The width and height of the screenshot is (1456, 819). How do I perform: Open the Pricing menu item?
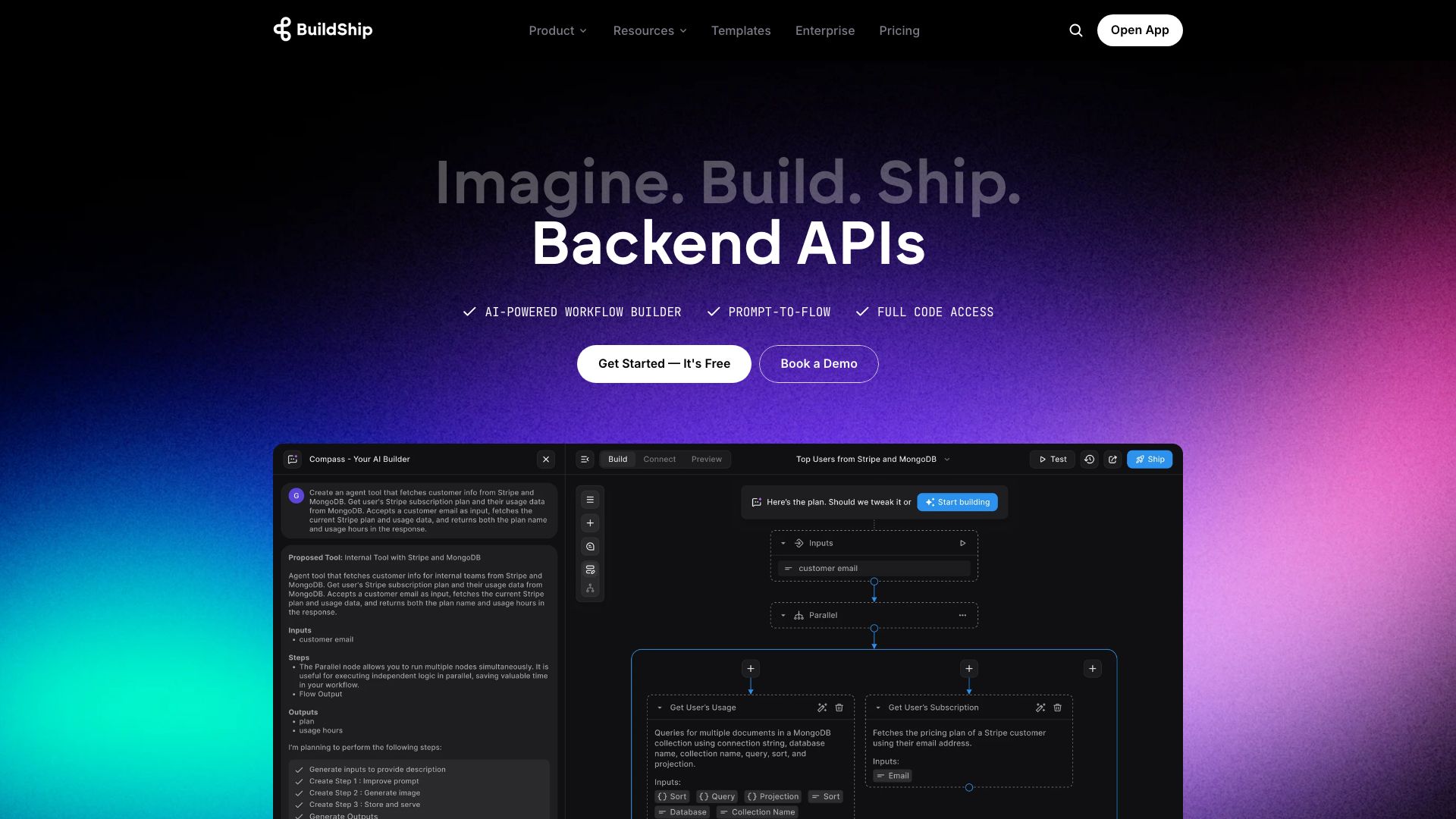click(899, 30)
